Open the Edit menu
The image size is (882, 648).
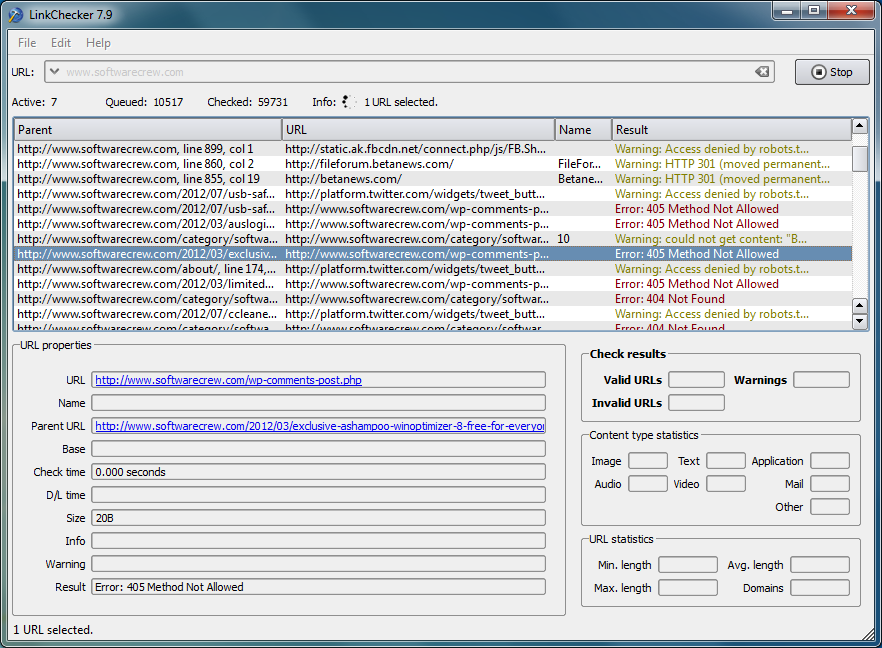click(62, 43)
